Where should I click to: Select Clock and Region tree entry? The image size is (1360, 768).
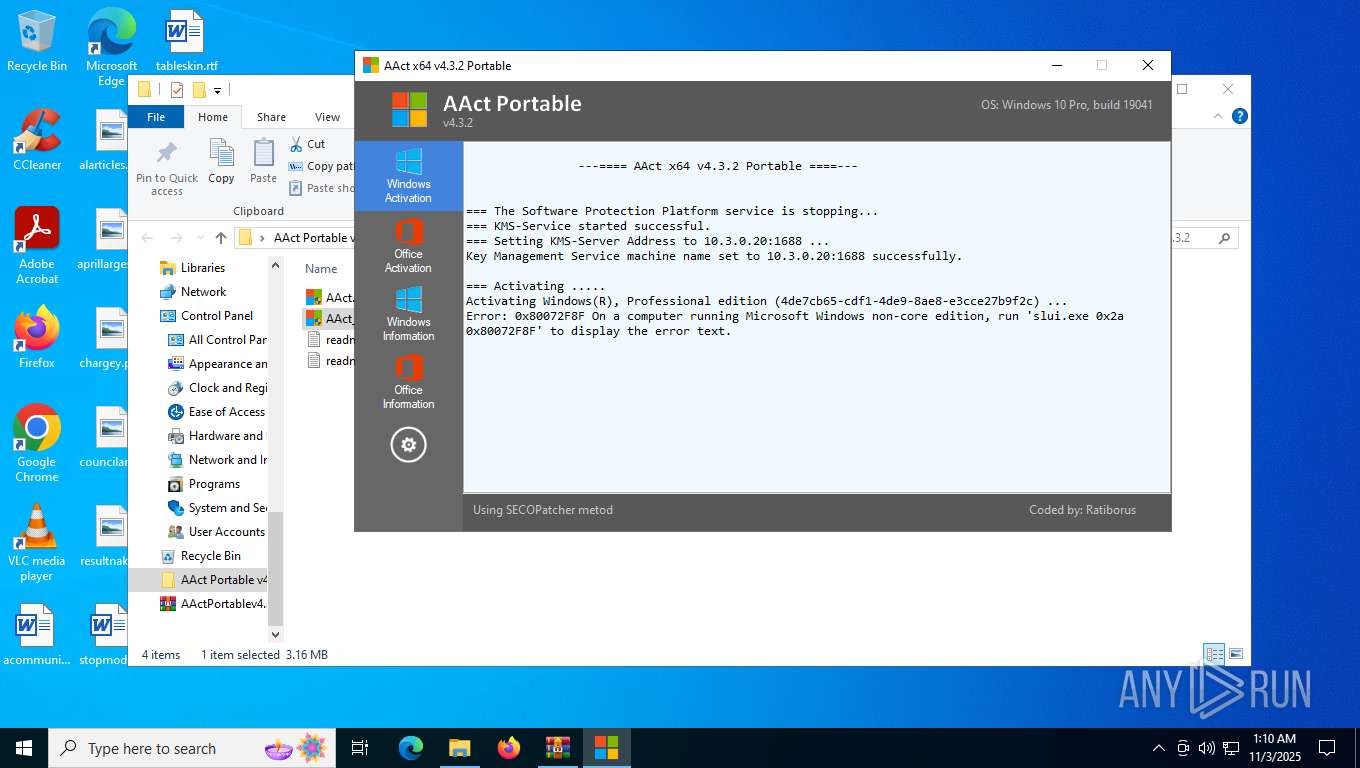click(217, 388)
